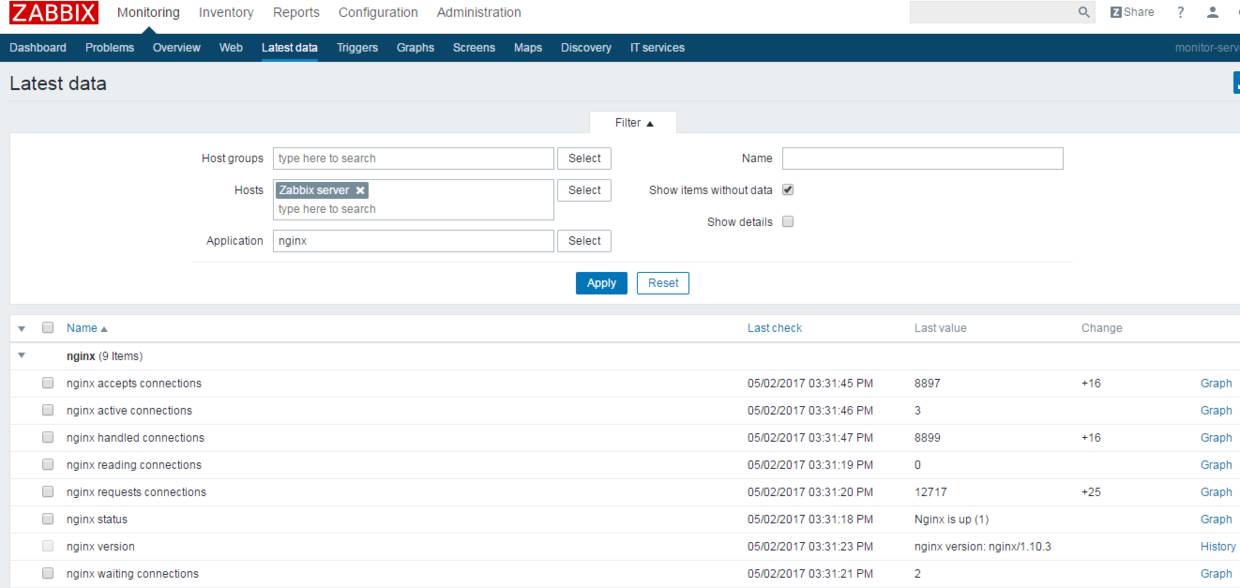The image size is (1240, 588).
Task: Go to the Maps submenu
Action: (x=528, y=48)
